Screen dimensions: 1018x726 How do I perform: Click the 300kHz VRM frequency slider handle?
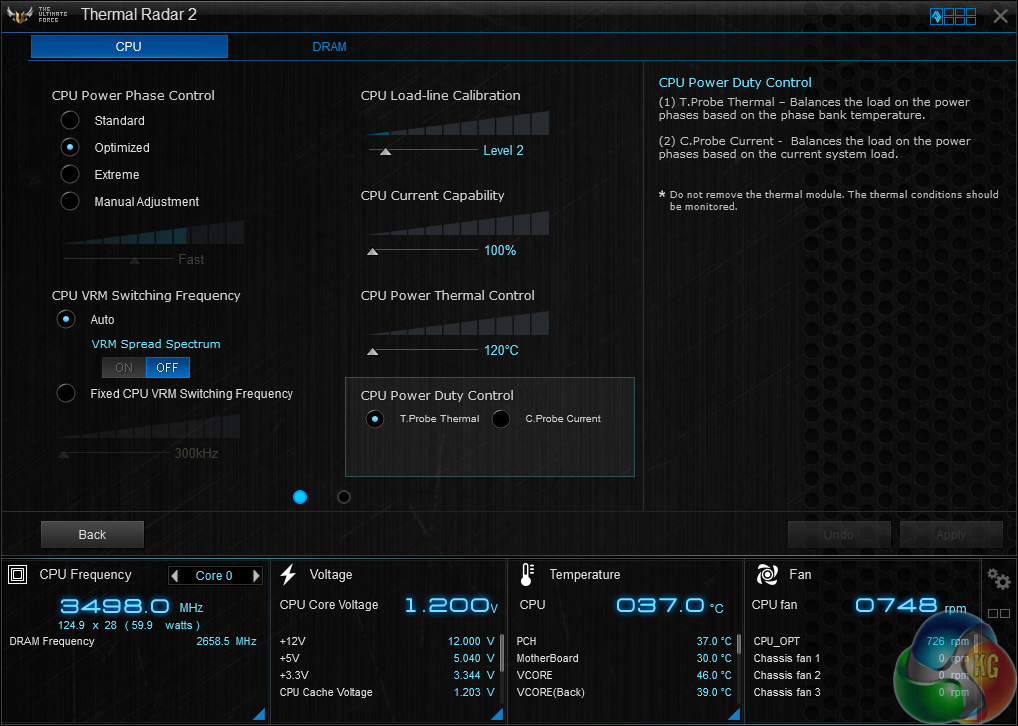pos(64,454)
